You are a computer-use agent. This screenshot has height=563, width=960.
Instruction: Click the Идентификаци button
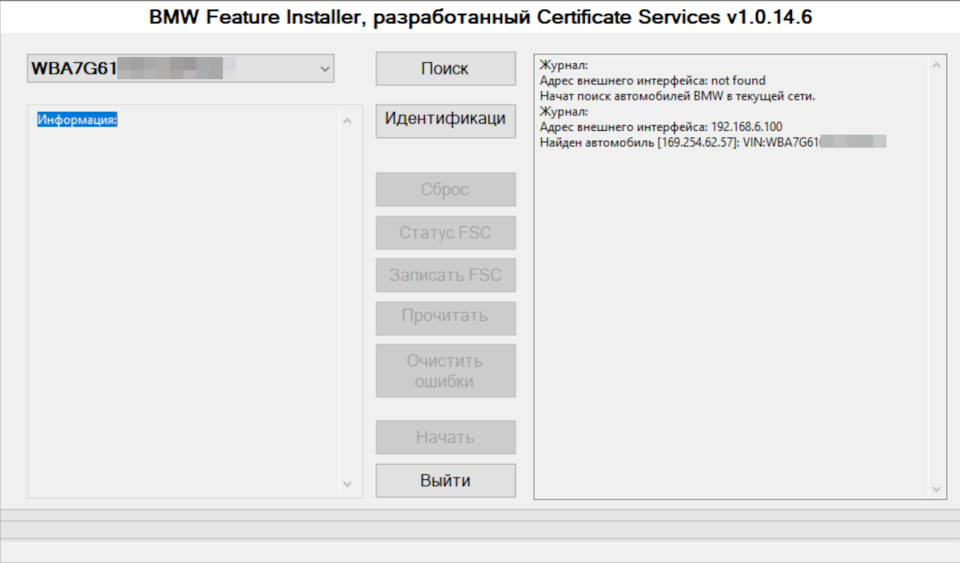pos(445,121)
